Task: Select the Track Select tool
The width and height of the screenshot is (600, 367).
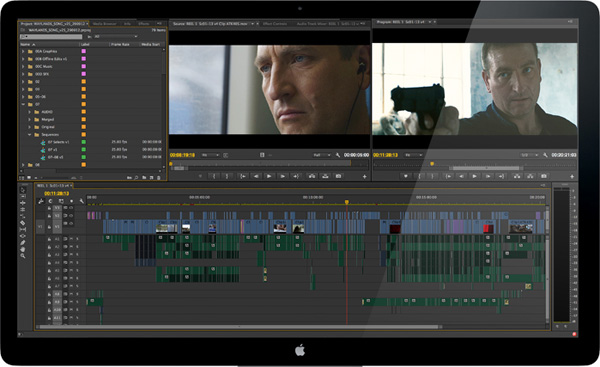Action: 23,196
